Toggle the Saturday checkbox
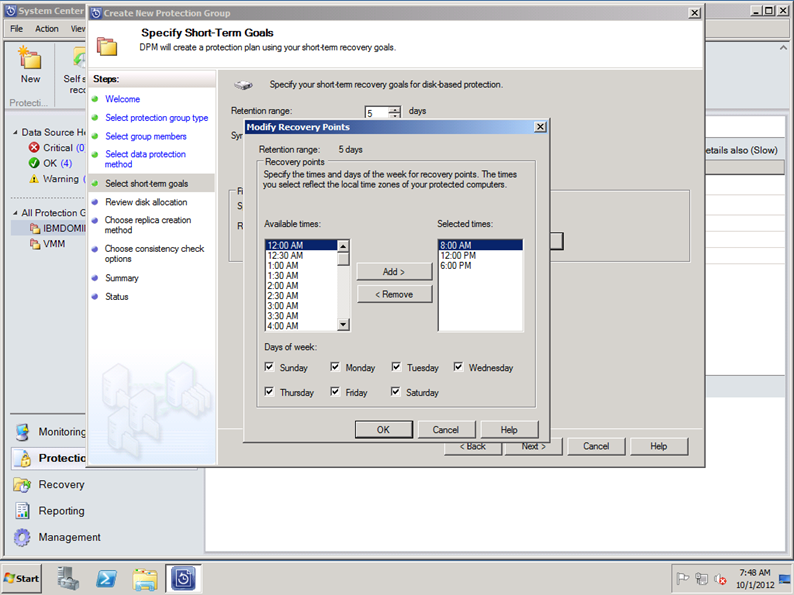Viewport: 794px width, 595px height. tap(395, 391)
